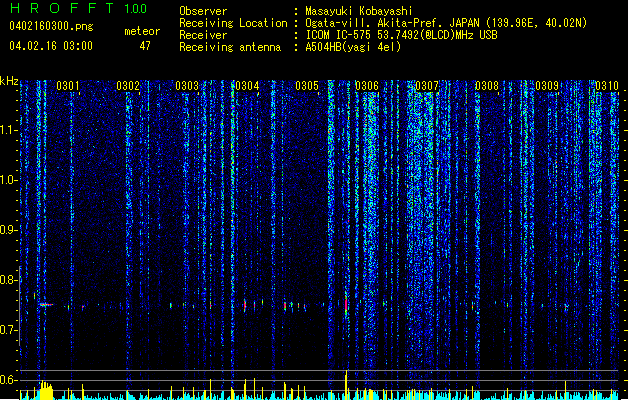Click the 0.8 kHz axis tick label
The height and width of the screenshot is (400, 629).
click(9, 280)
